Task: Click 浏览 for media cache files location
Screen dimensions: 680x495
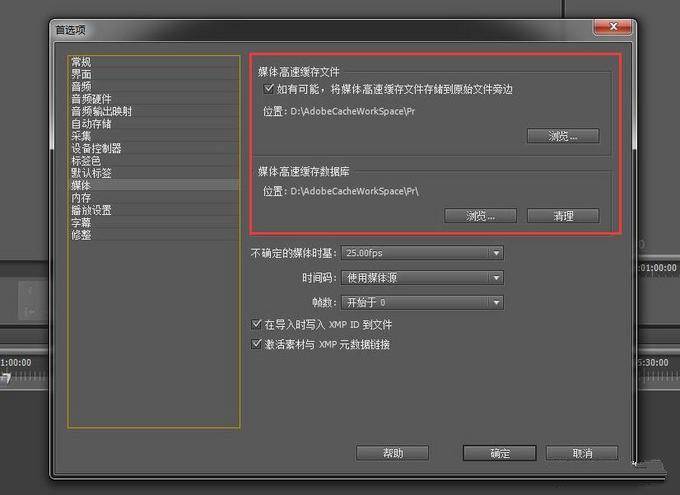Action: click(x=563, y=136)
